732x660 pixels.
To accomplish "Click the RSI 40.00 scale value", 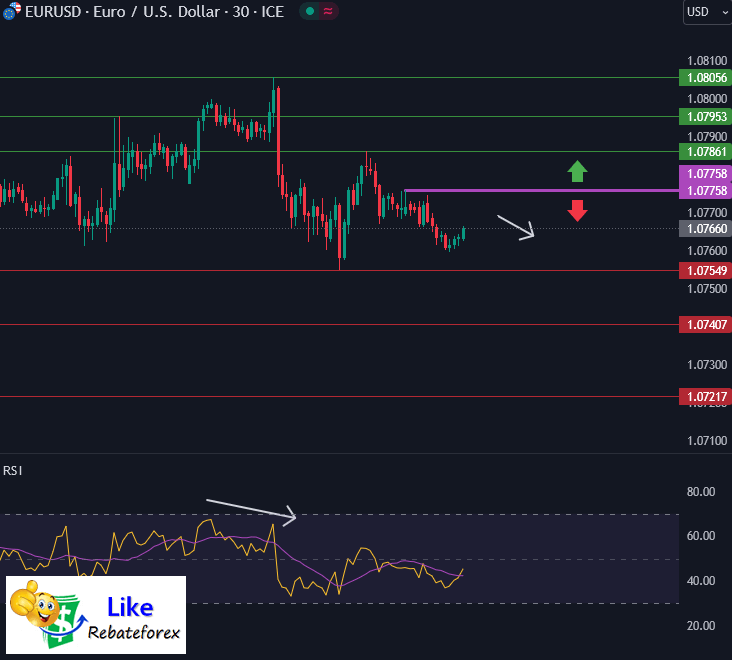I will [701, 581].
